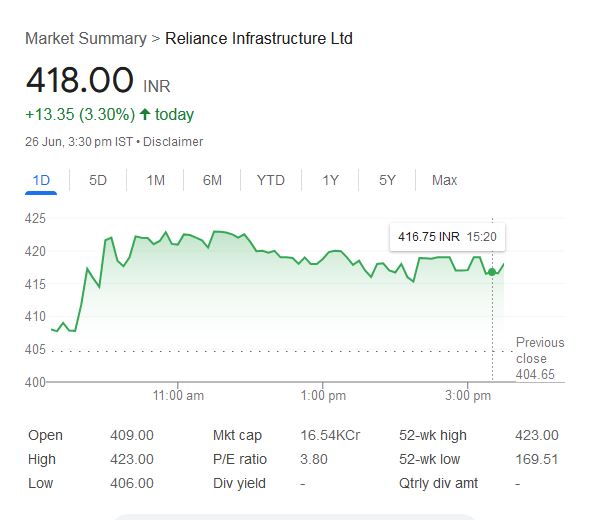
Task: Open the Disclaimer link
Action: 173,142
